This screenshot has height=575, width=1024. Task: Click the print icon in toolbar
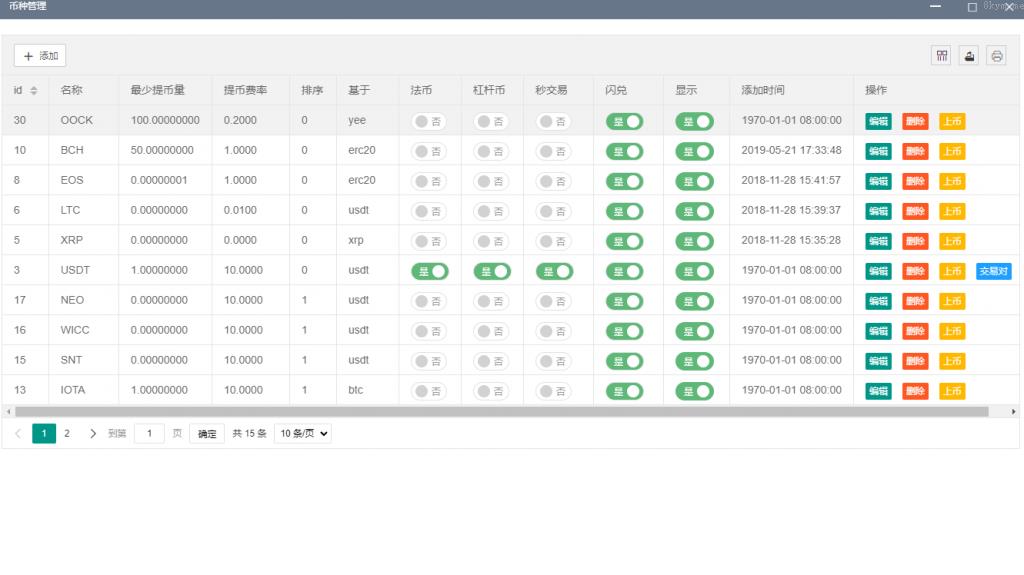[996, 56]
